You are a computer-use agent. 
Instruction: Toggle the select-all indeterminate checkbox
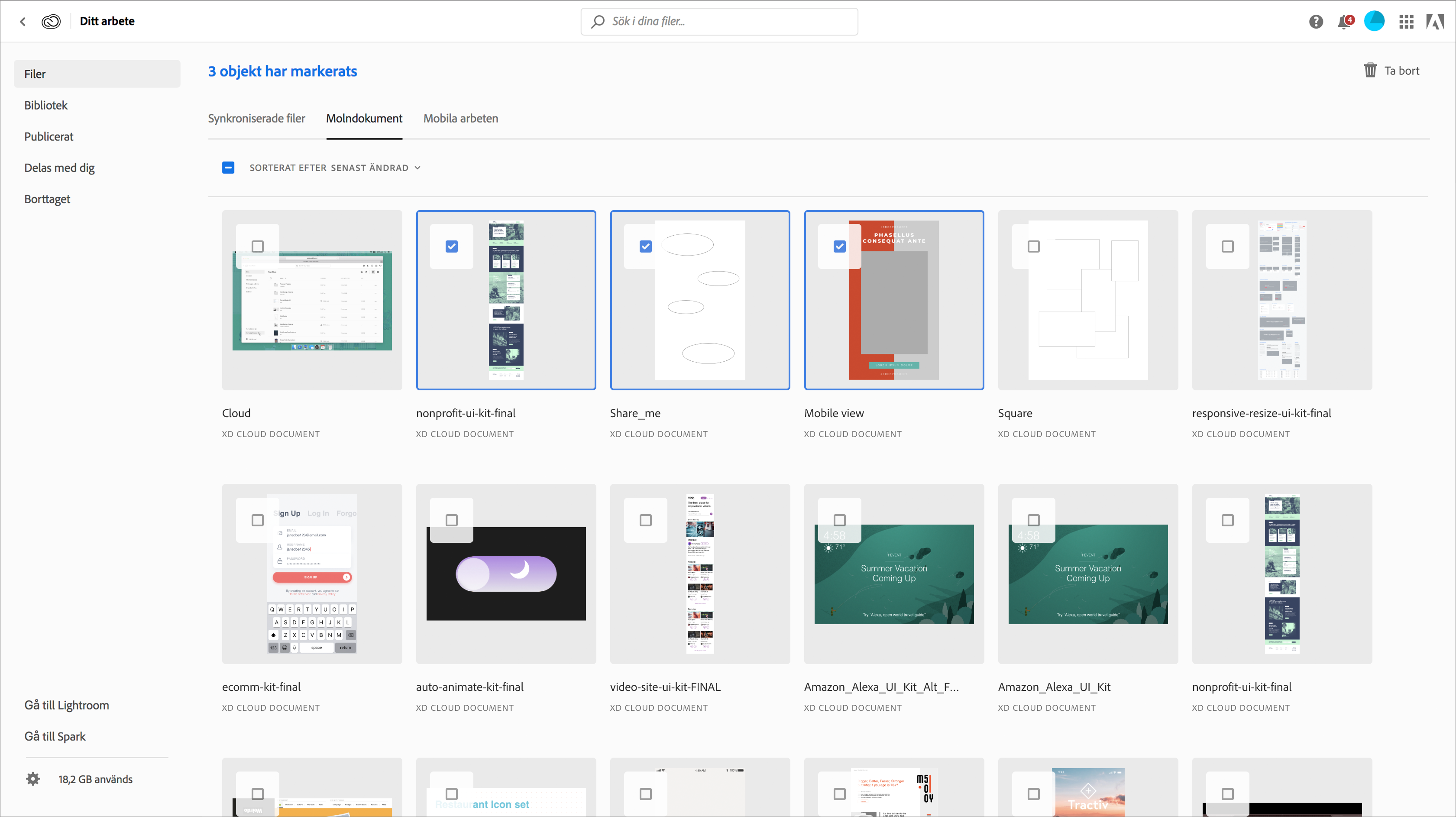[228, 168]
